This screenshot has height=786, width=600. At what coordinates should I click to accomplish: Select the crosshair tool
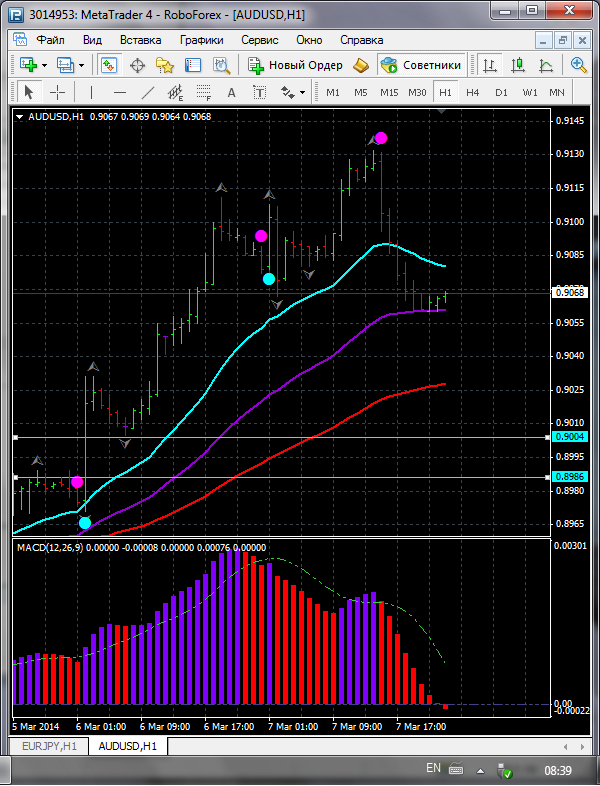click(x=58, y=92)
